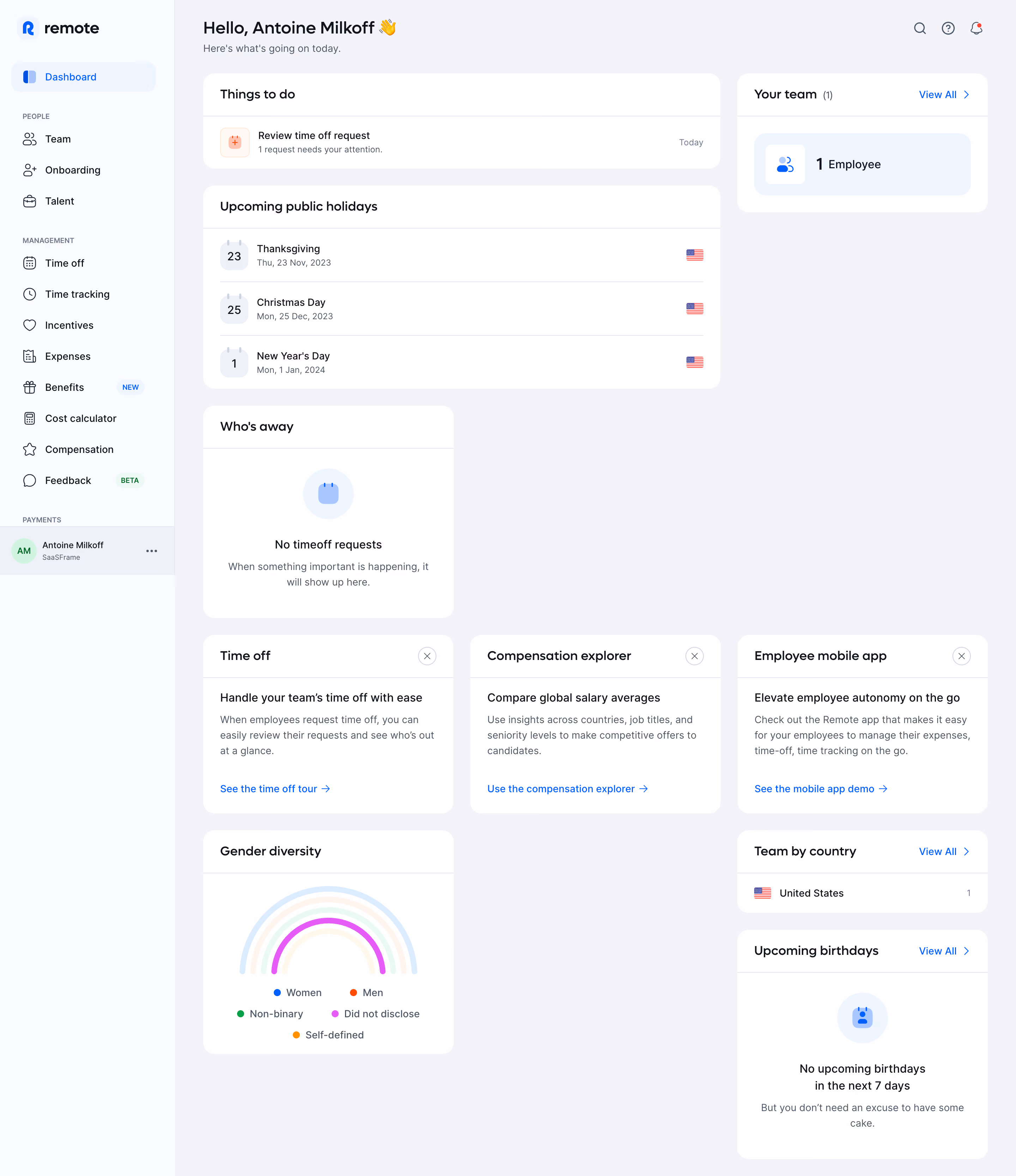Expand Upcoming birthdays chevron arrow
The image size is (1016, 1176).
click(966, 951)
